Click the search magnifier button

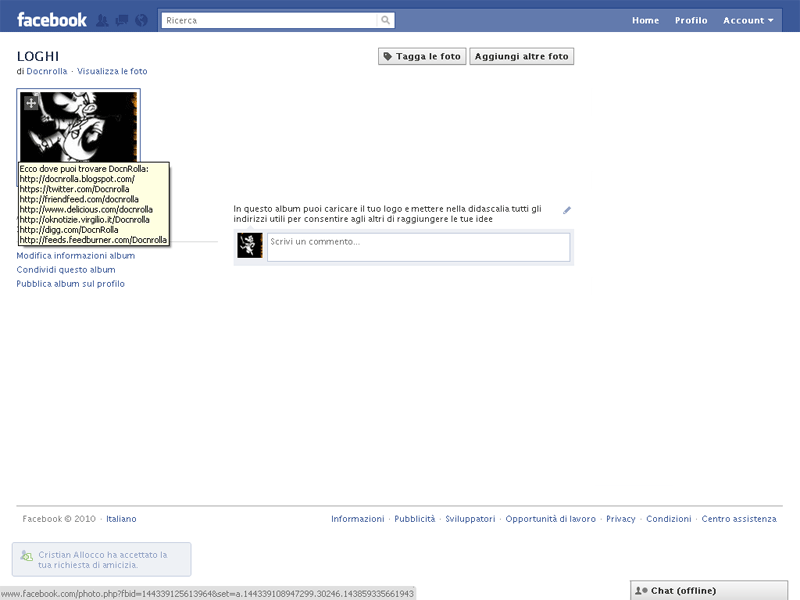(x=386, y=20)
